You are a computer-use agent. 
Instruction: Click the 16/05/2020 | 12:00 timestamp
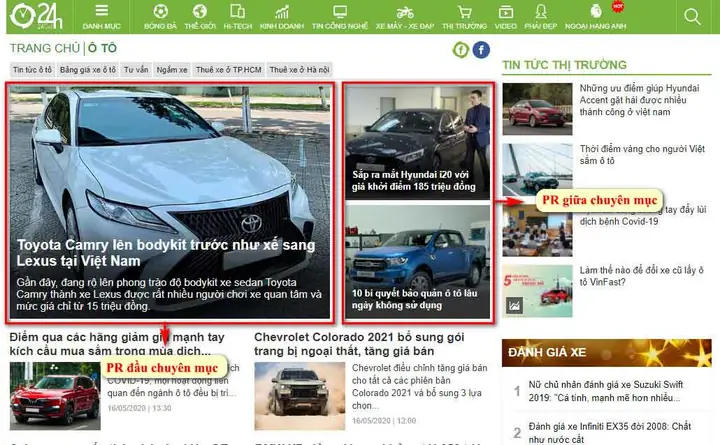pyautogui.click(x=384, y=421)
